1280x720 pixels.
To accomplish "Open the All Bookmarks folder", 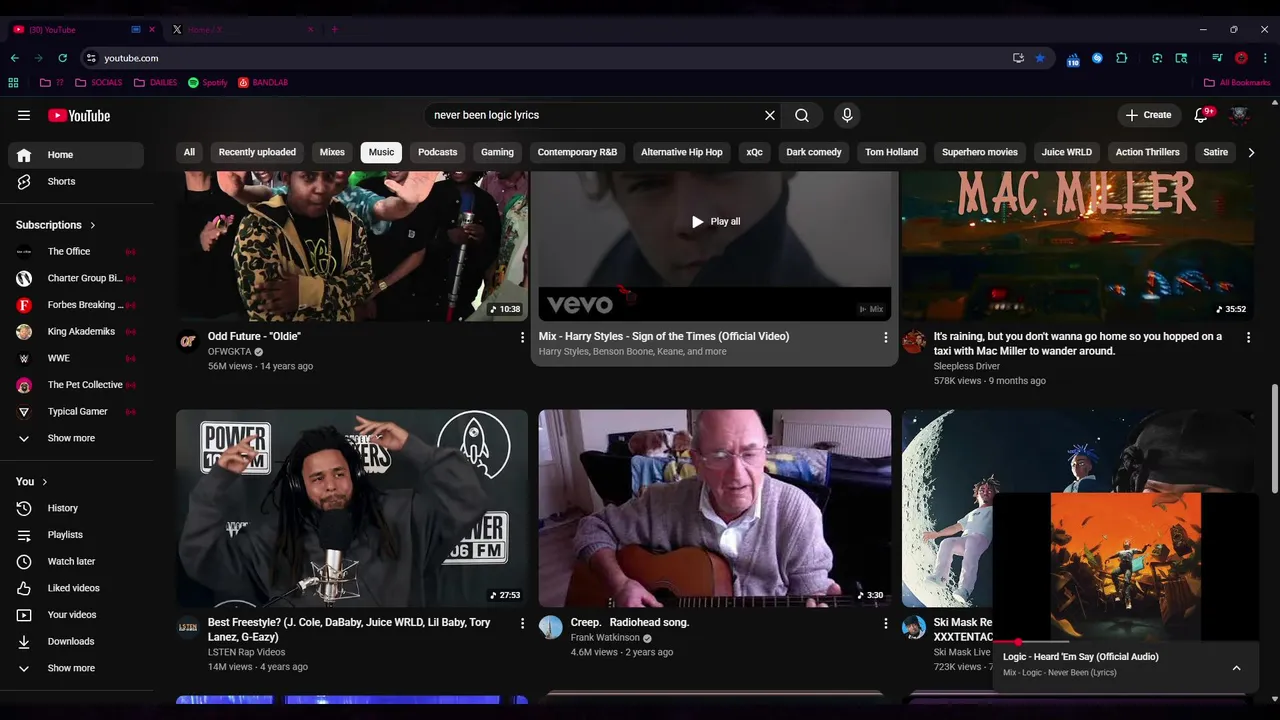I will [x=1237, y=82].
